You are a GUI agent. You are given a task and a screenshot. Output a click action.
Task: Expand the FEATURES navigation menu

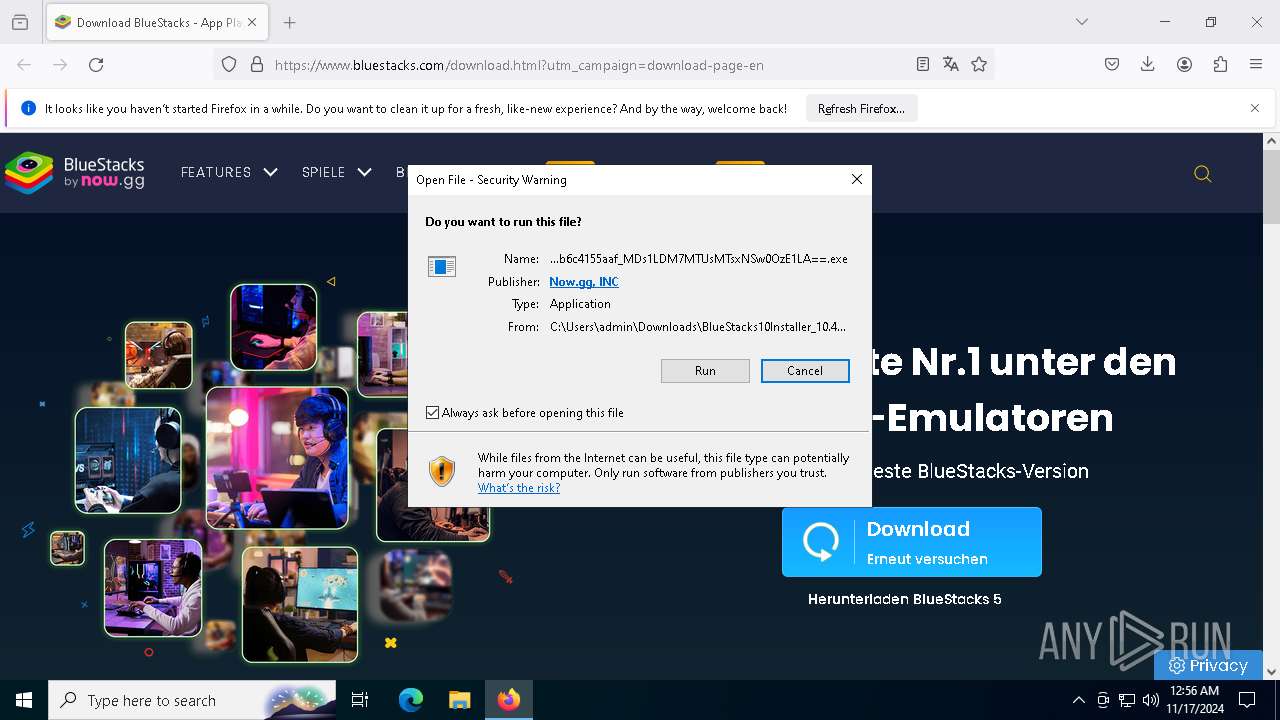click(229, 173)
